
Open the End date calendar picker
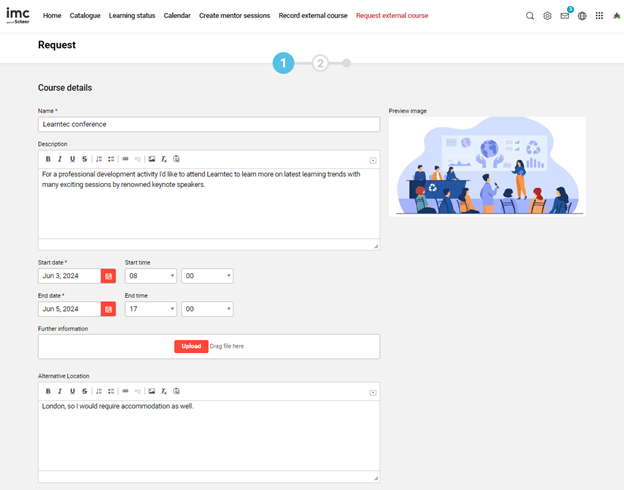[x=108, y=310]
